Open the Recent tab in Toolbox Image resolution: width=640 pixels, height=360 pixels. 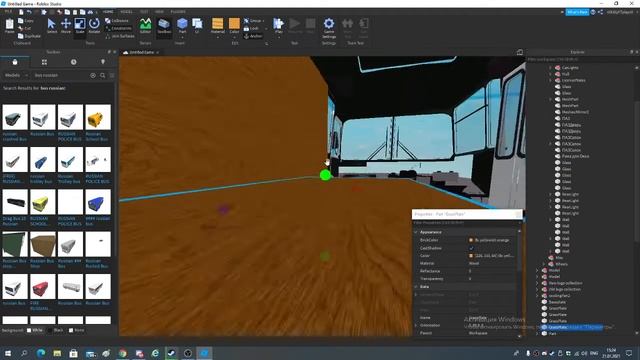click(x=73, y=62)
